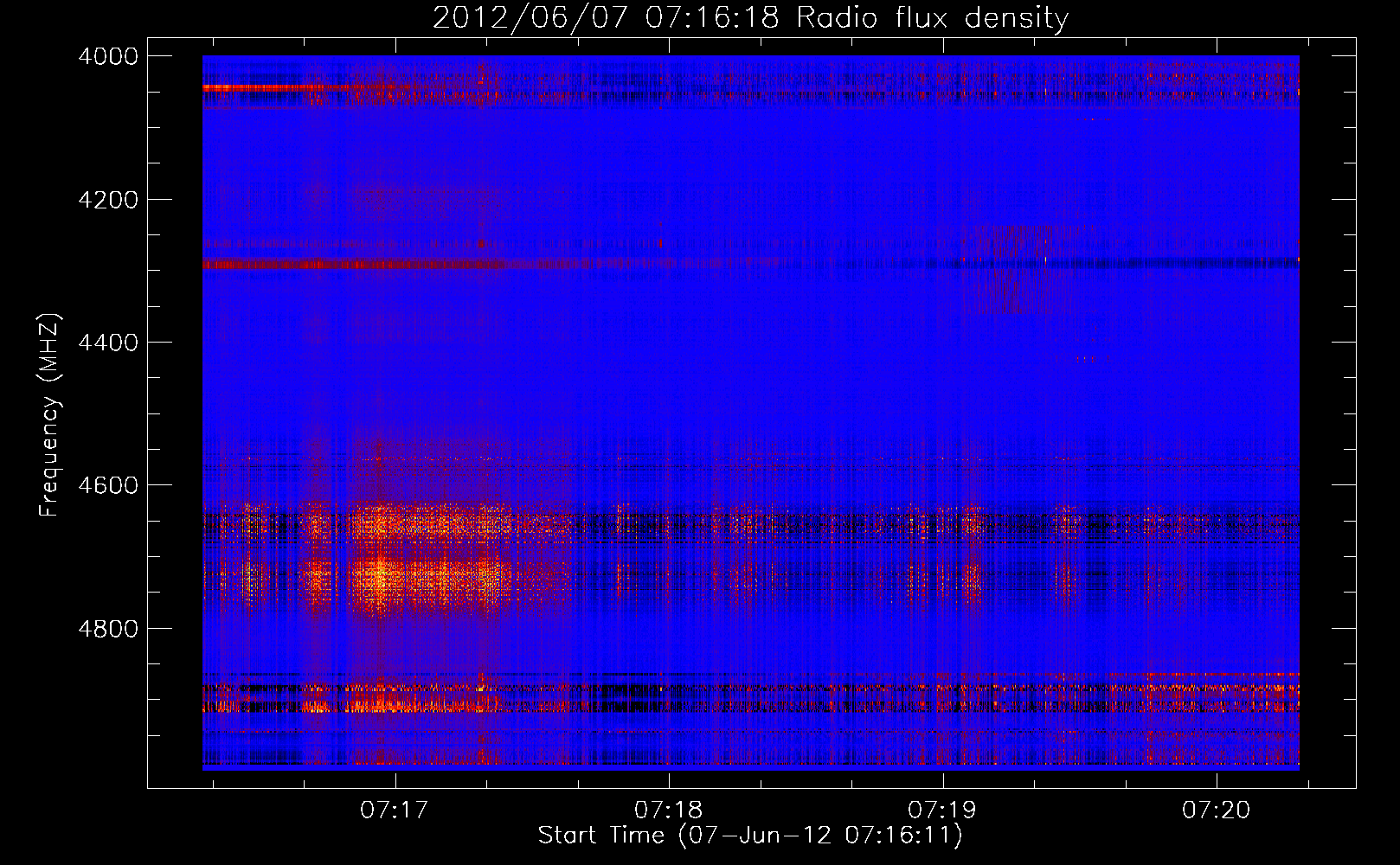Select the 4800 frequency axis label
1400x865 pixels.
(x=108, y=629)
